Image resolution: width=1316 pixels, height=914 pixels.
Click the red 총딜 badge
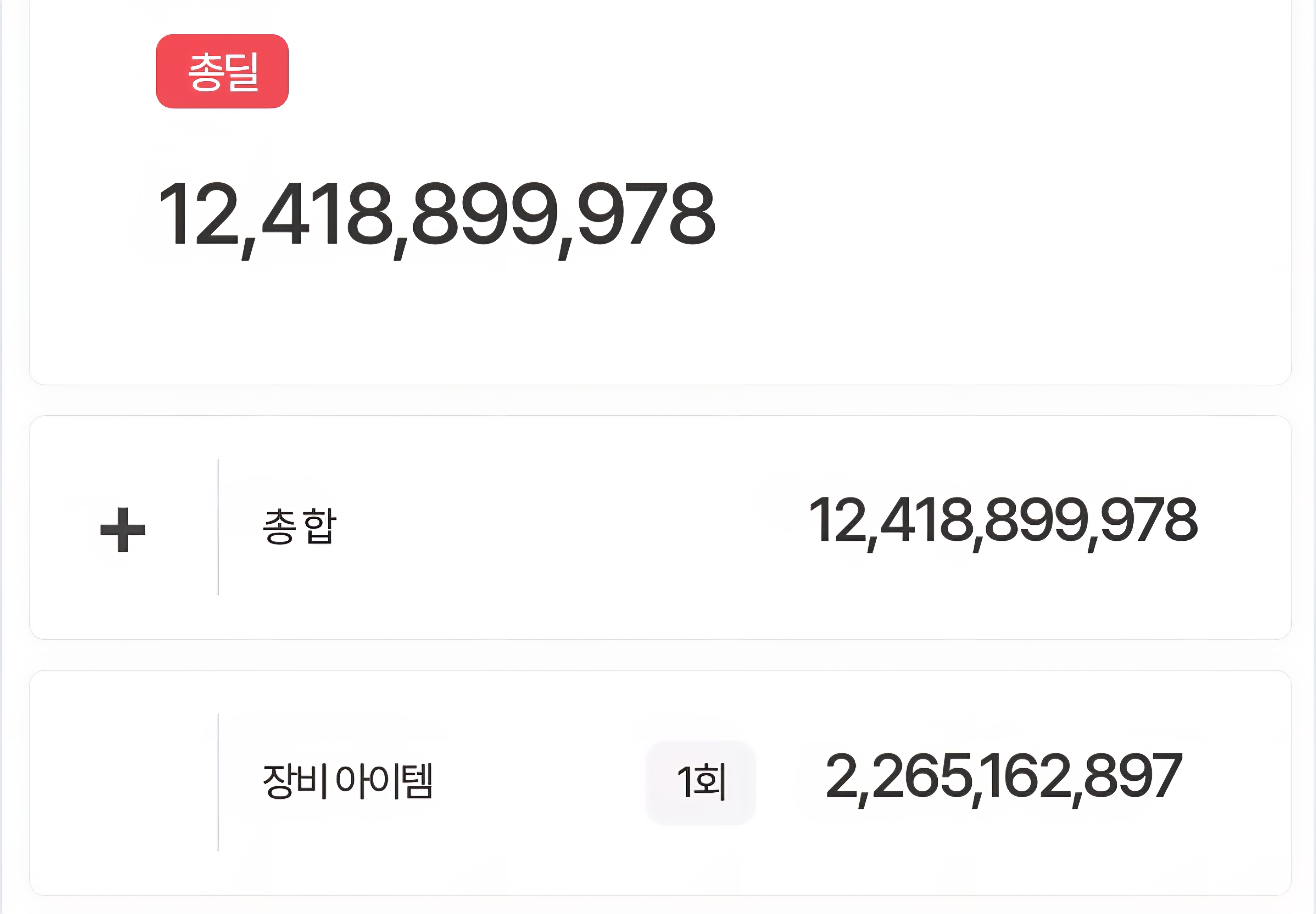(x=222, y=71)
